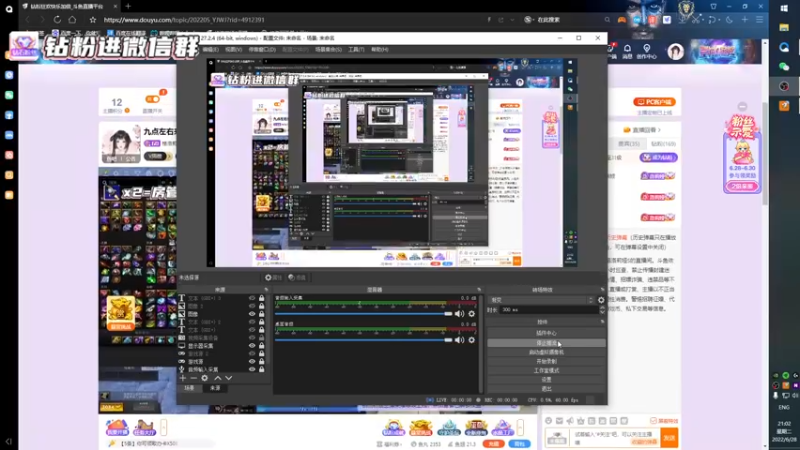The width and height of the screenshot is (800, 450).
Task: Lock toggle of the 音频输入采集 source
Action: point(262,369)
